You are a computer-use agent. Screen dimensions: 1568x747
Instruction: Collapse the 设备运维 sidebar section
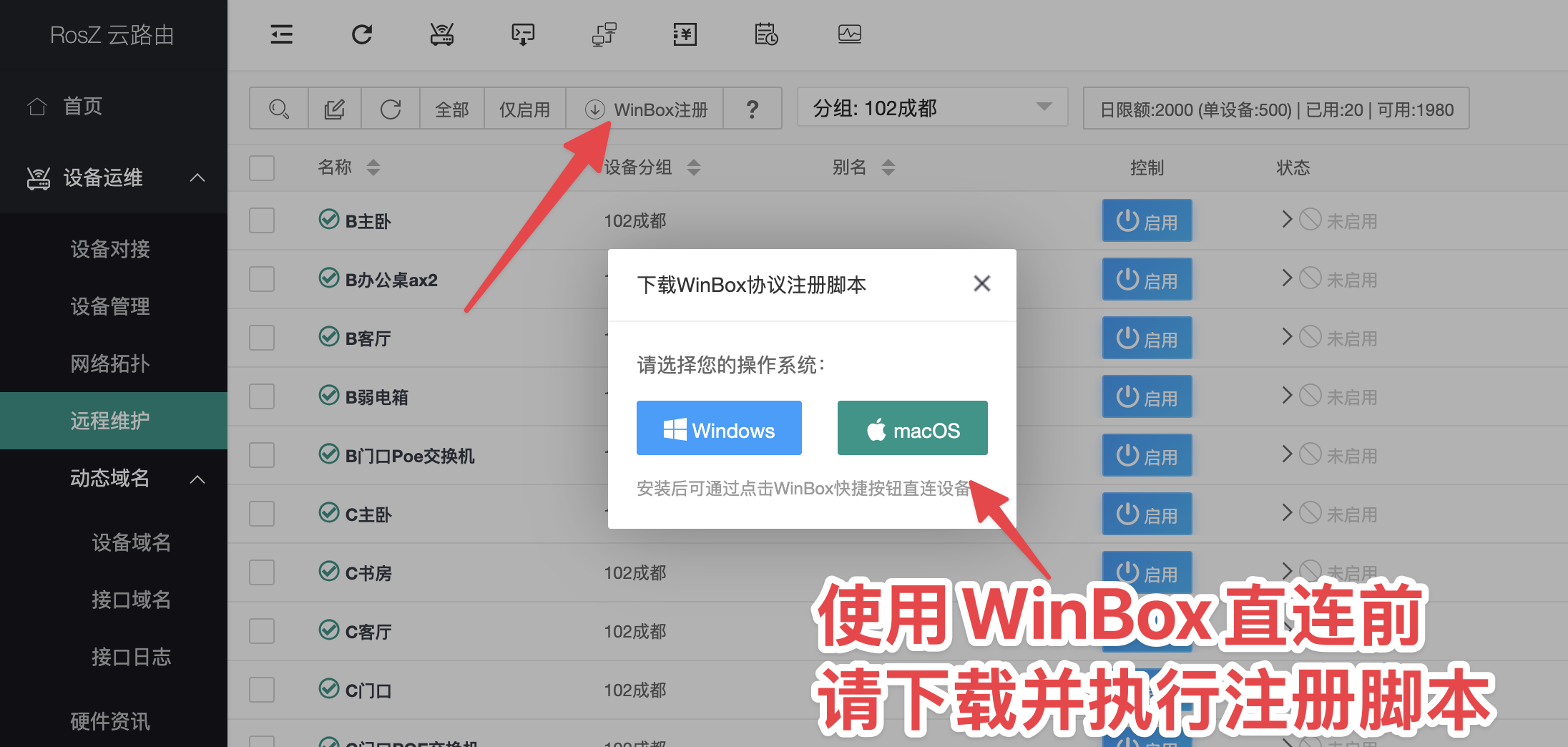[197, 177]
